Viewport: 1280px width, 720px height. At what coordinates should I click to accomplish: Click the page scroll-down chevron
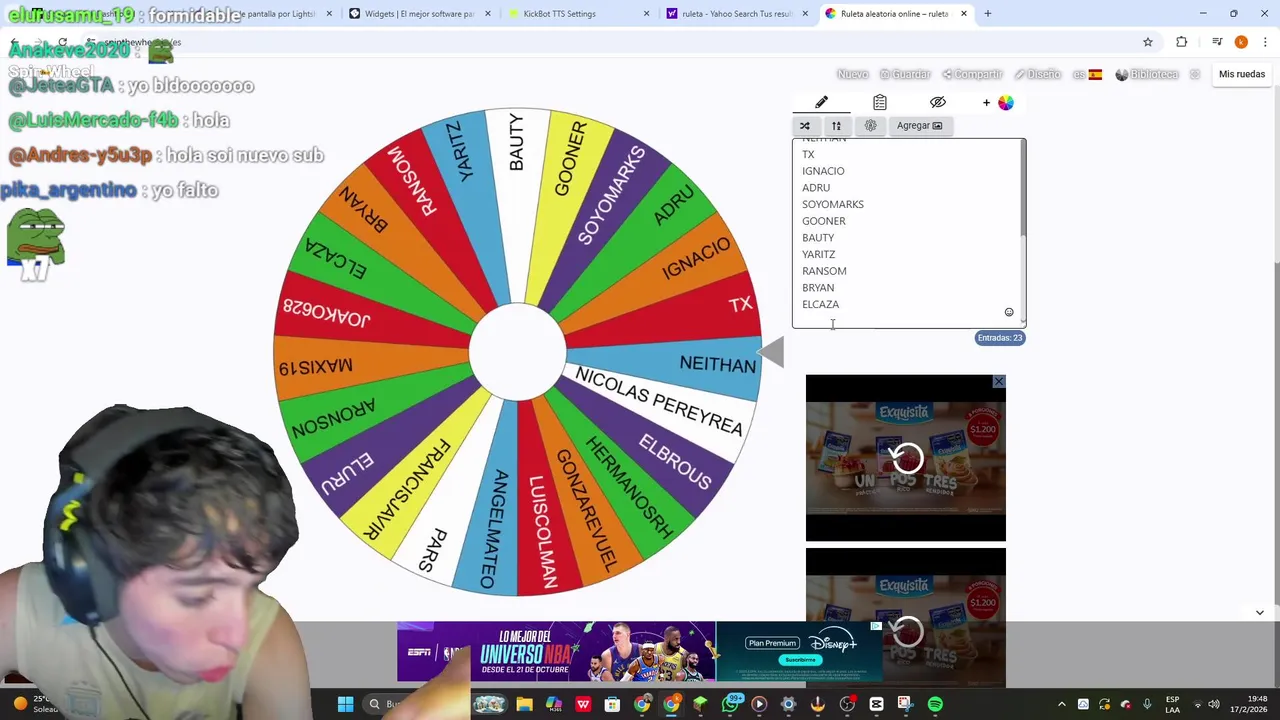(x=1259, y=612)
